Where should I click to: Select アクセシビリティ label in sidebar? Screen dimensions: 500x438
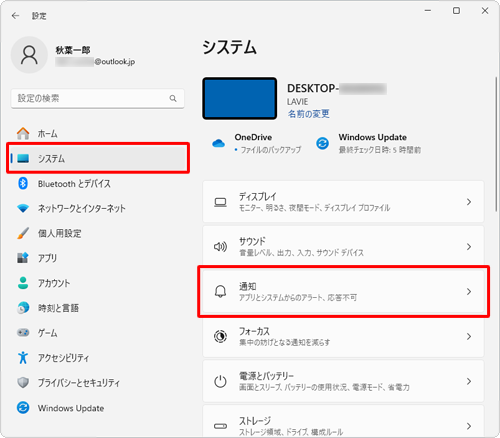pos(63,358)
